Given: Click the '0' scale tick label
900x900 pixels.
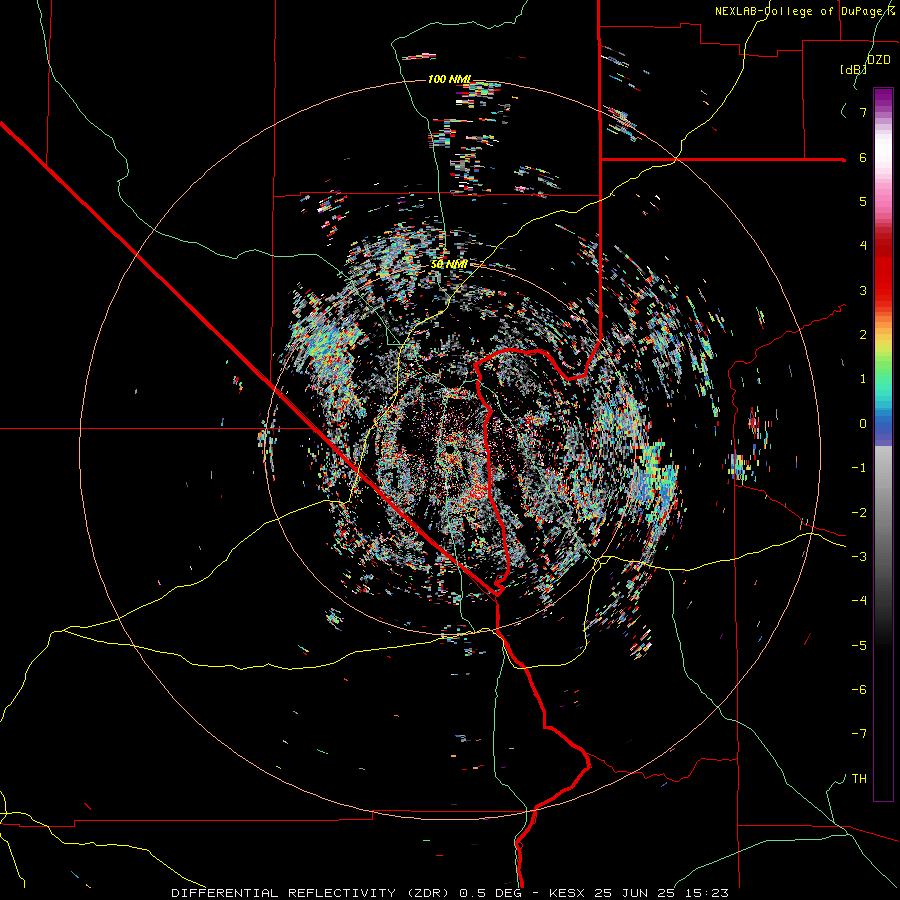Looking at the screenshot, I should 863,424.
